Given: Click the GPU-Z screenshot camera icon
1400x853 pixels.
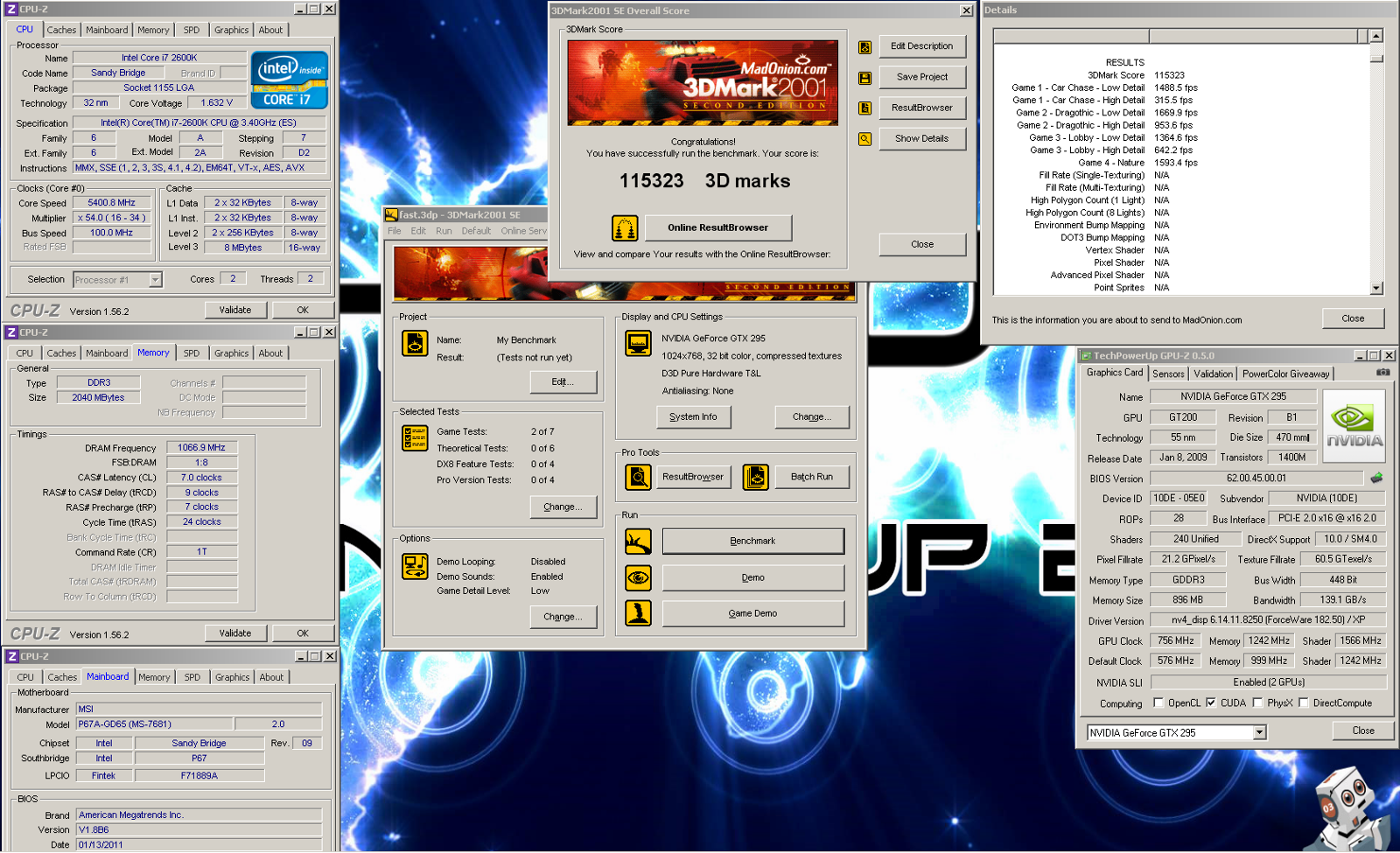Looking at the screenshot, I should click(1382, 373).
